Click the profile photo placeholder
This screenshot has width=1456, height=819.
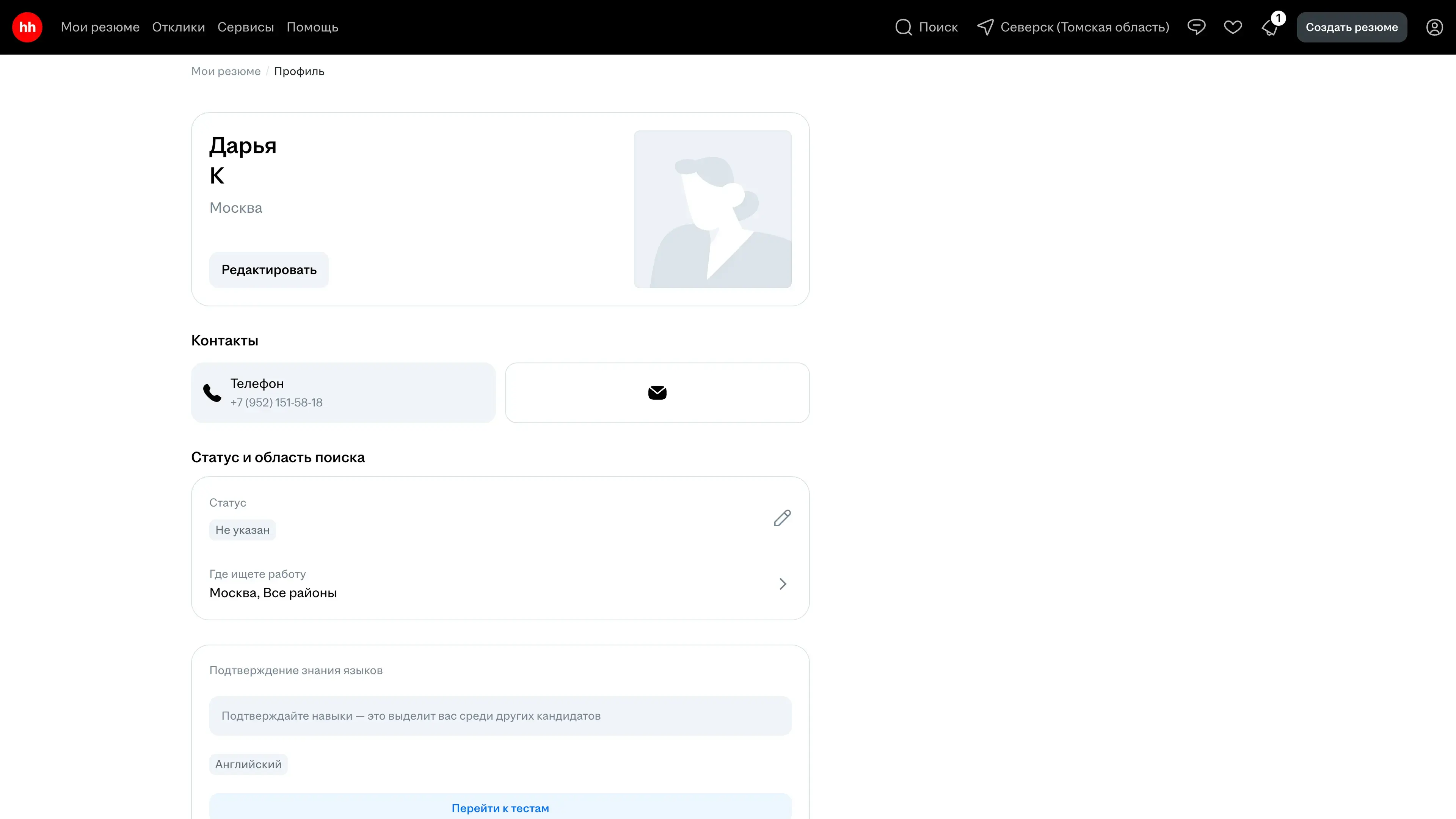click(x=712, y=209)
